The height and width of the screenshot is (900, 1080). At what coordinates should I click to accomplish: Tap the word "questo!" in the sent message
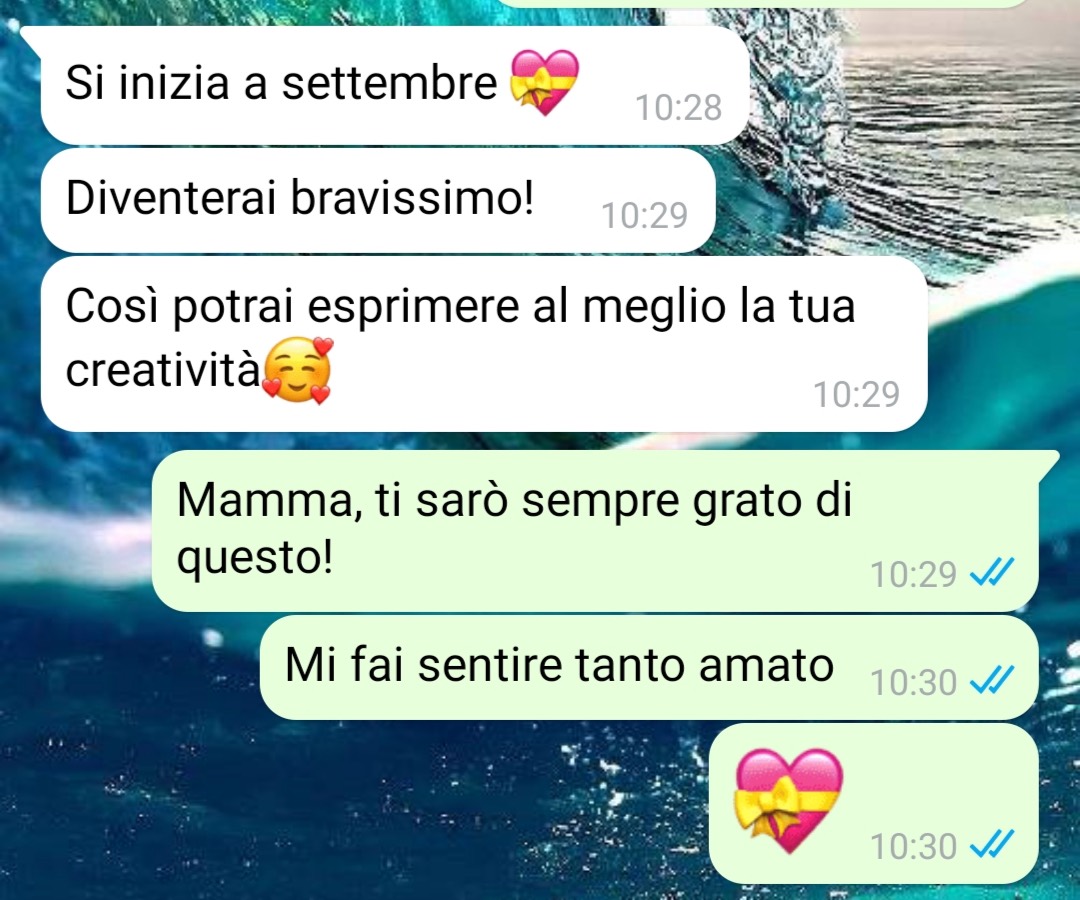point(255,556)
